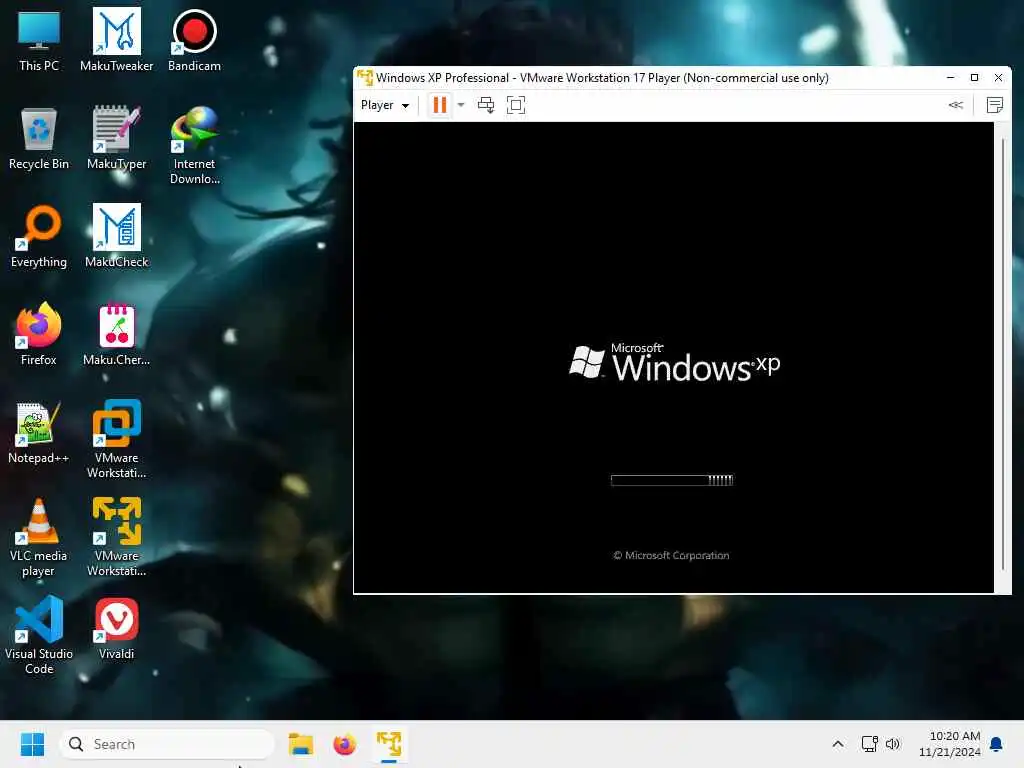
Task: Click the VMware window vertical scrollbar
Action: tap(1003, 353)
